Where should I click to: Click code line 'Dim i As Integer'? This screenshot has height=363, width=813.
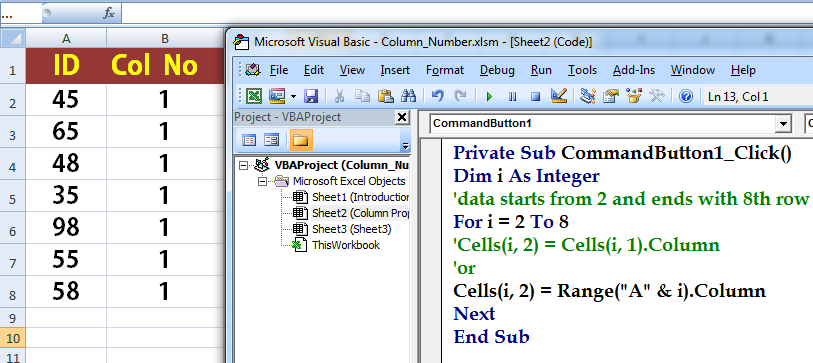[526, 176]
